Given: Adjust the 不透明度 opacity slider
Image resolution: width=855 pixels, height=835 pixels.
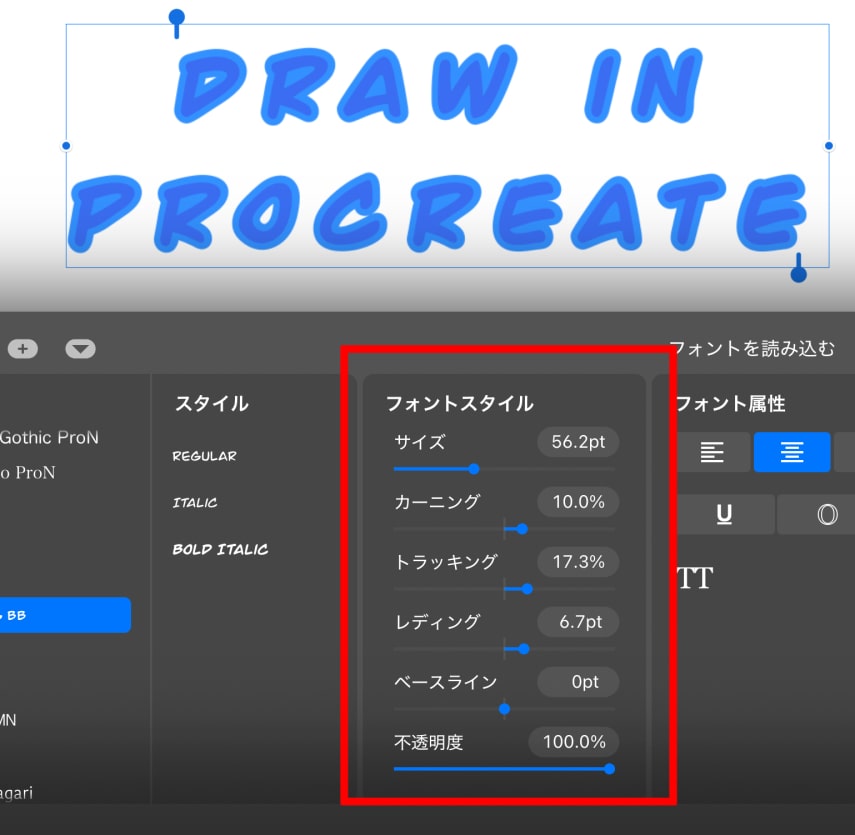Looking at the screenshot, I should tap(610, 769).
